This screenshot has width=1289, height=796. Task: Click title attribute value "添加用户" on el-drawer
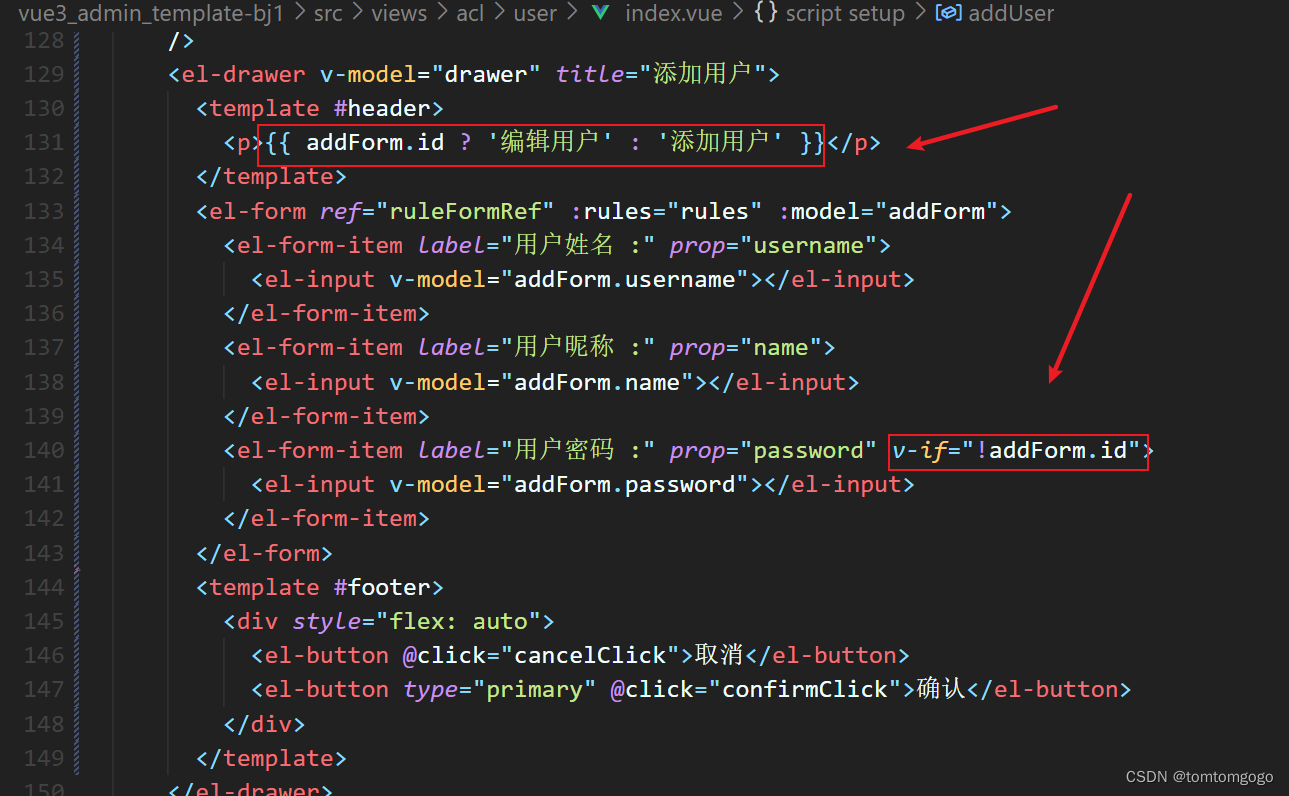coord(703,75)
